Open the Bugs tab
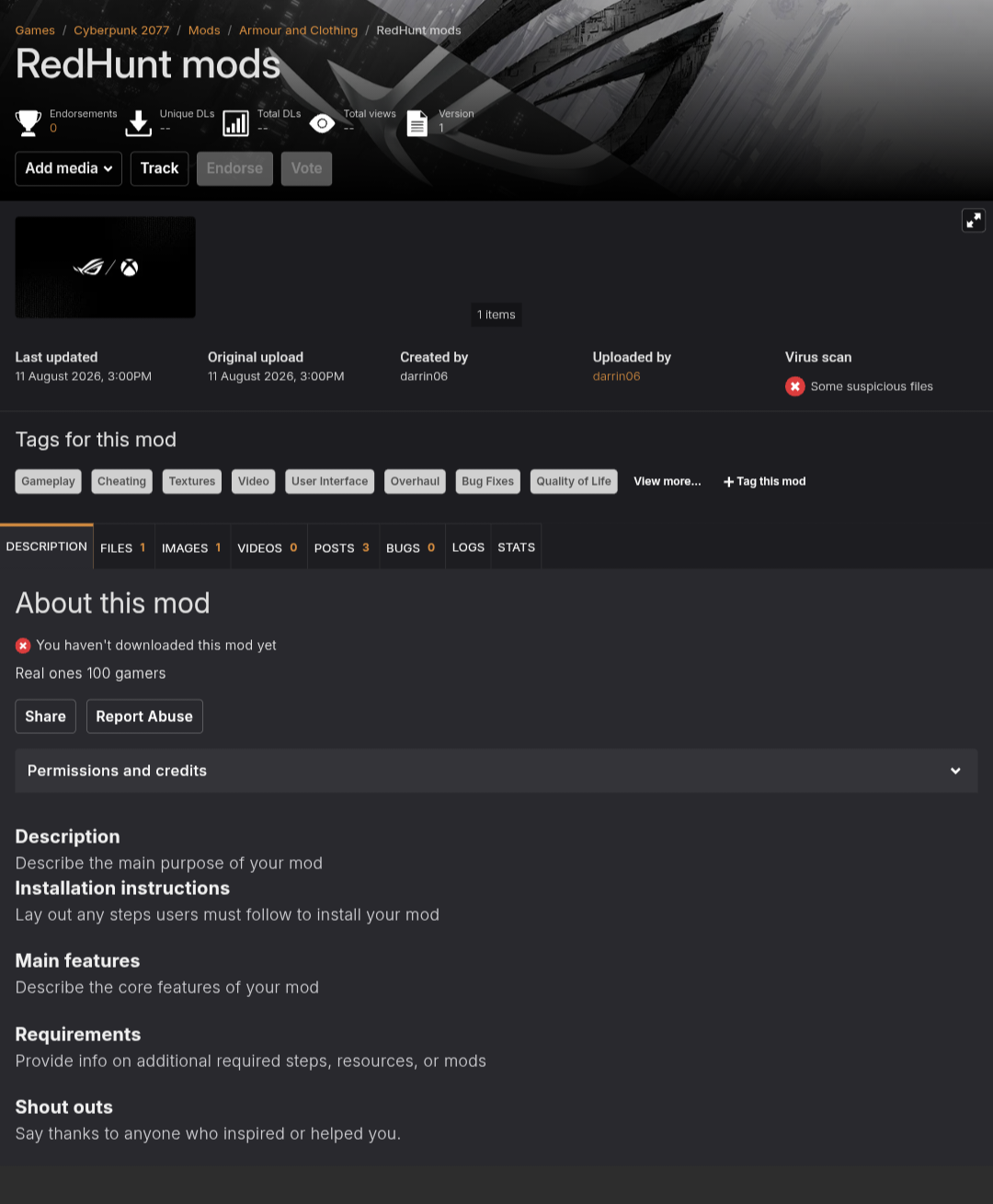 click(412, 547)
